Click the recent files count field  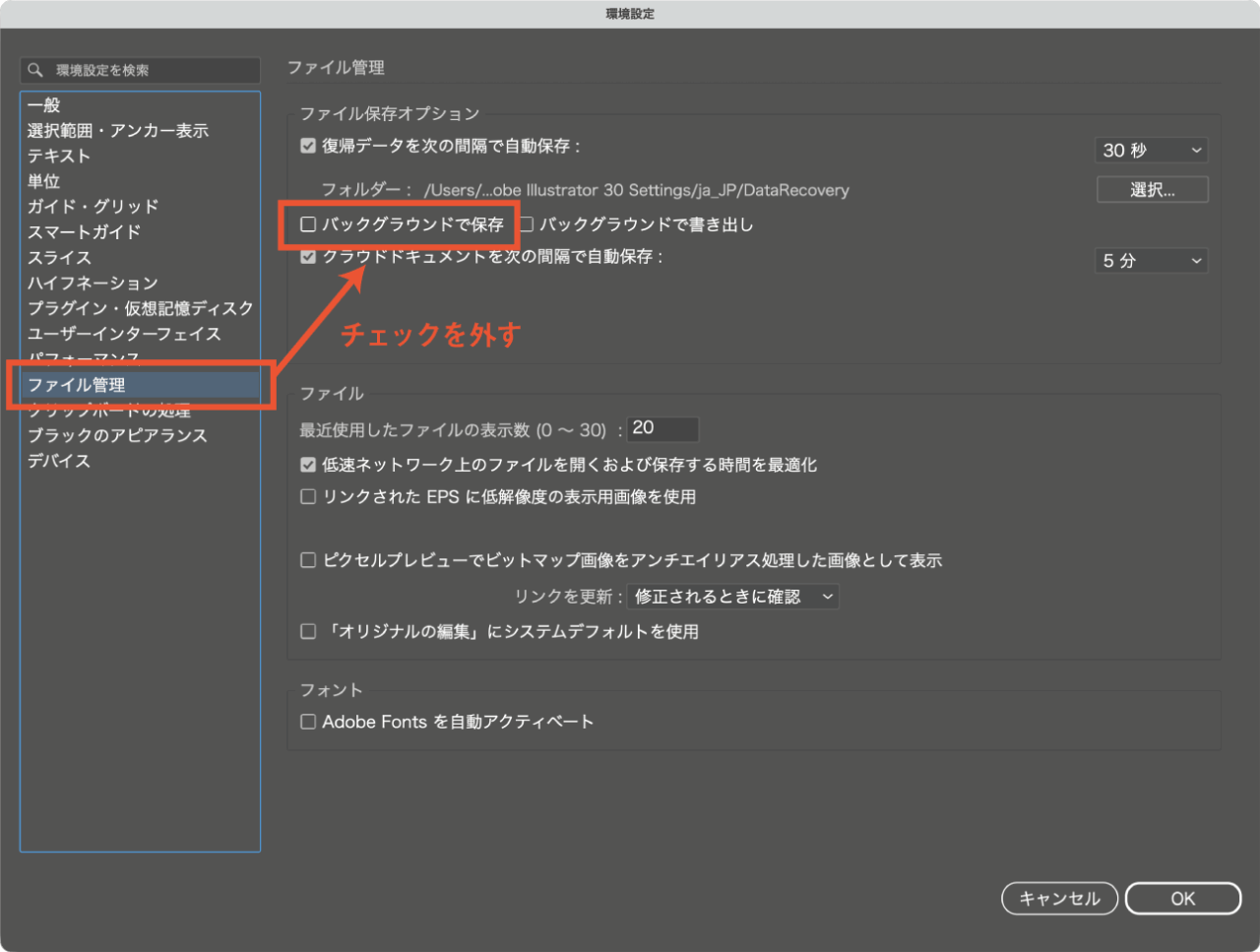662,428
